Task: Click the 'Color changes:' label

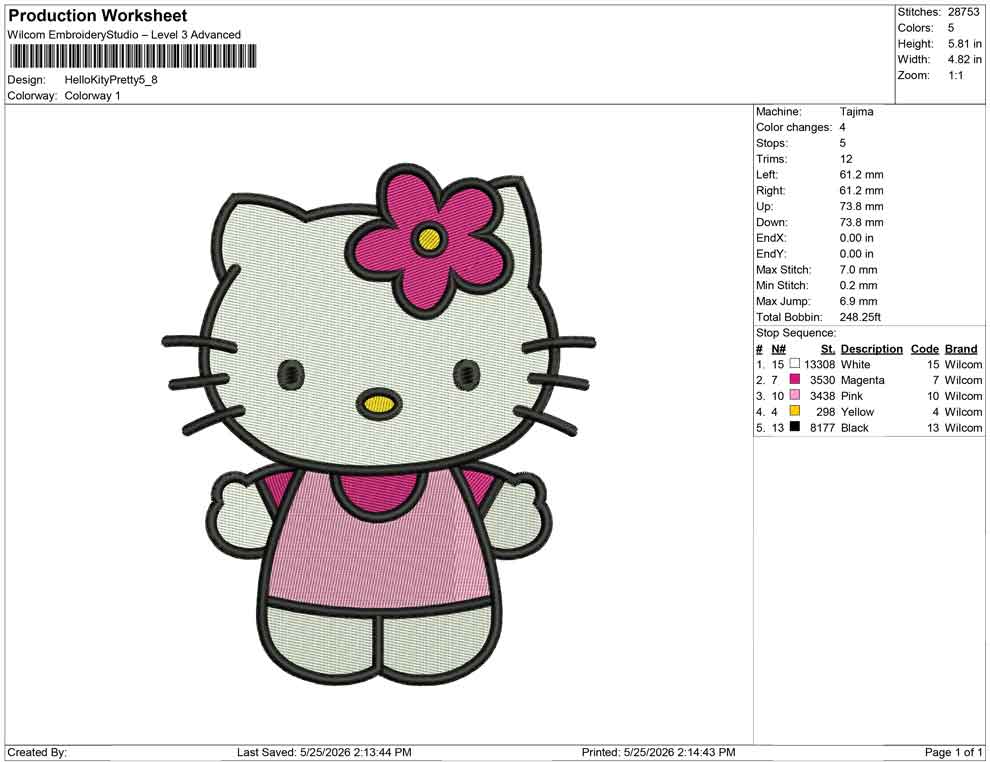Action: pyautogui.click(x=794, y=128)
